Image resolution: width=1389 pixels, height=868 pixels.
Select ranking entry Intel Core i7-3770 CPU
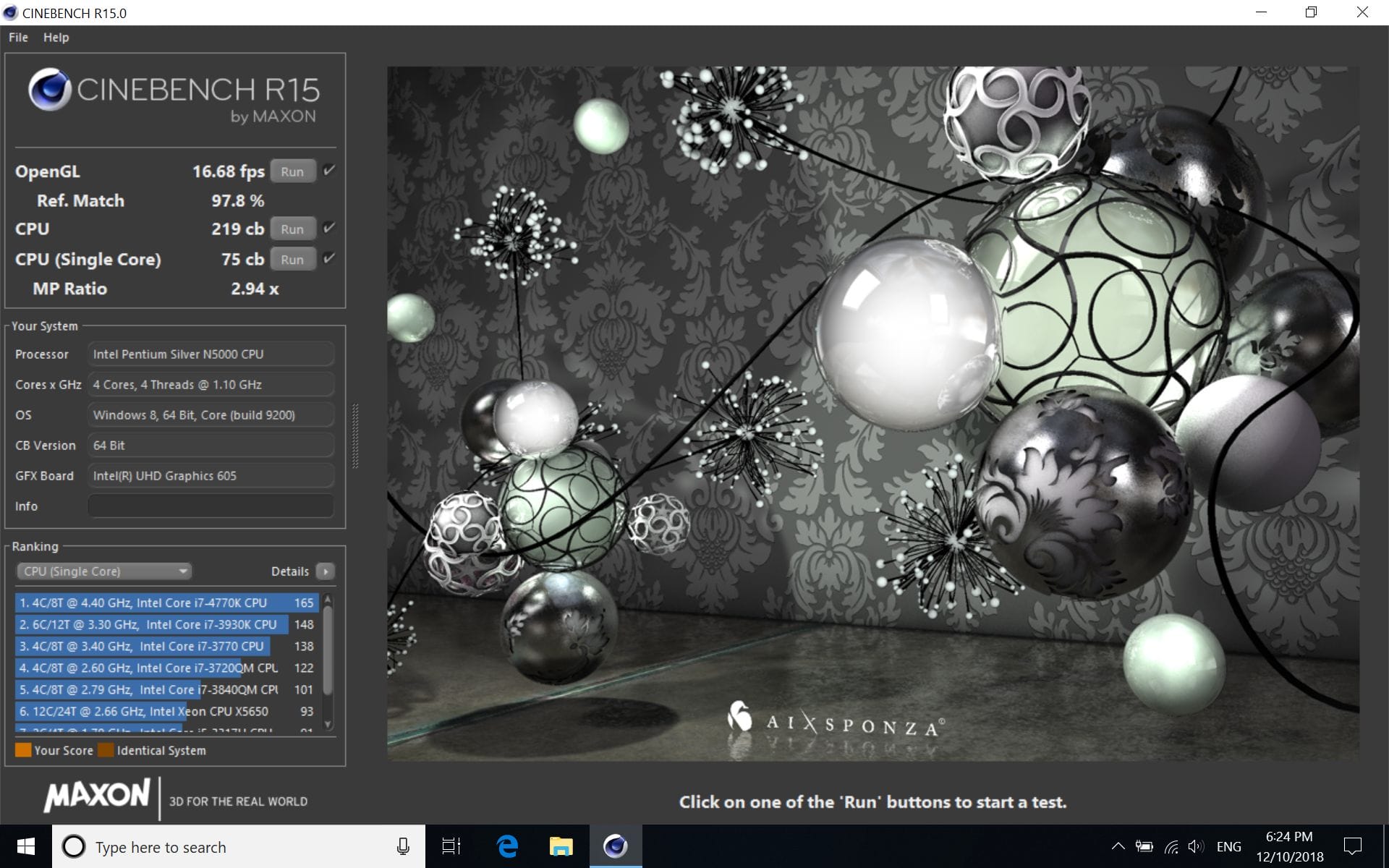(166, 646)
